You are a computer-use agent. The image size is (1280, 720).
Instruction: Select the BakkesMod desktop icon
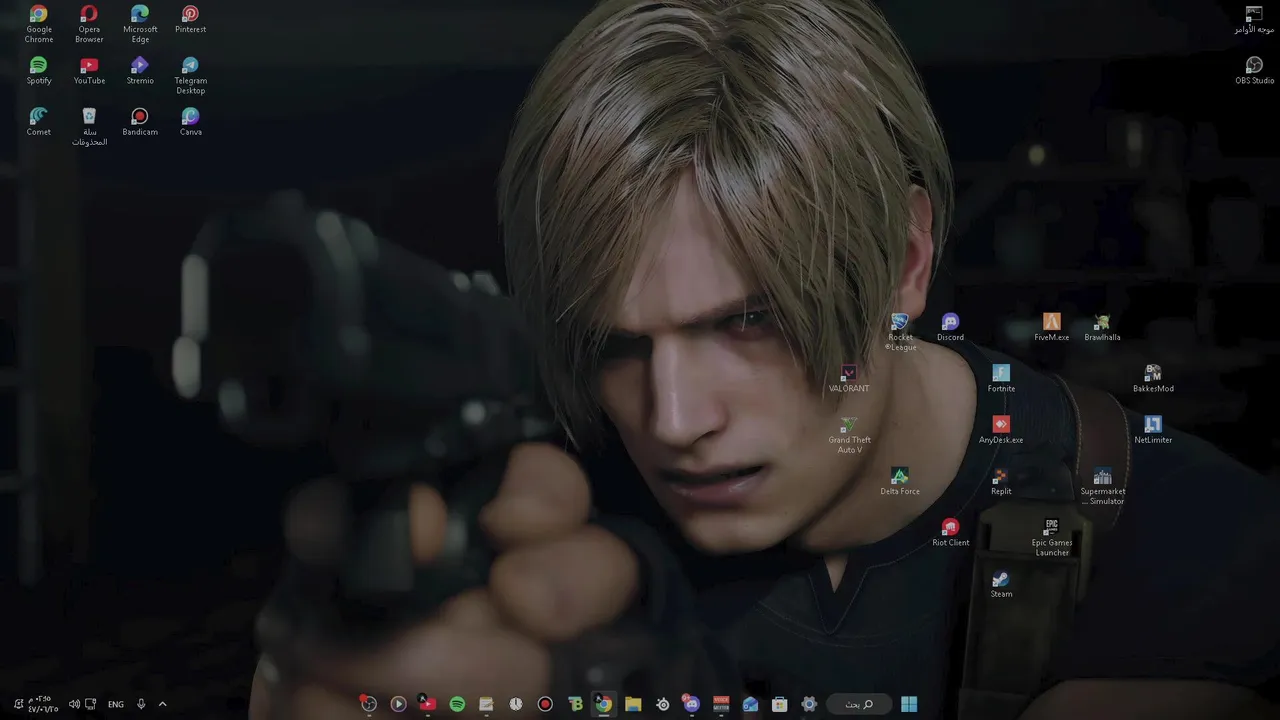click(x=1153, y=378)
